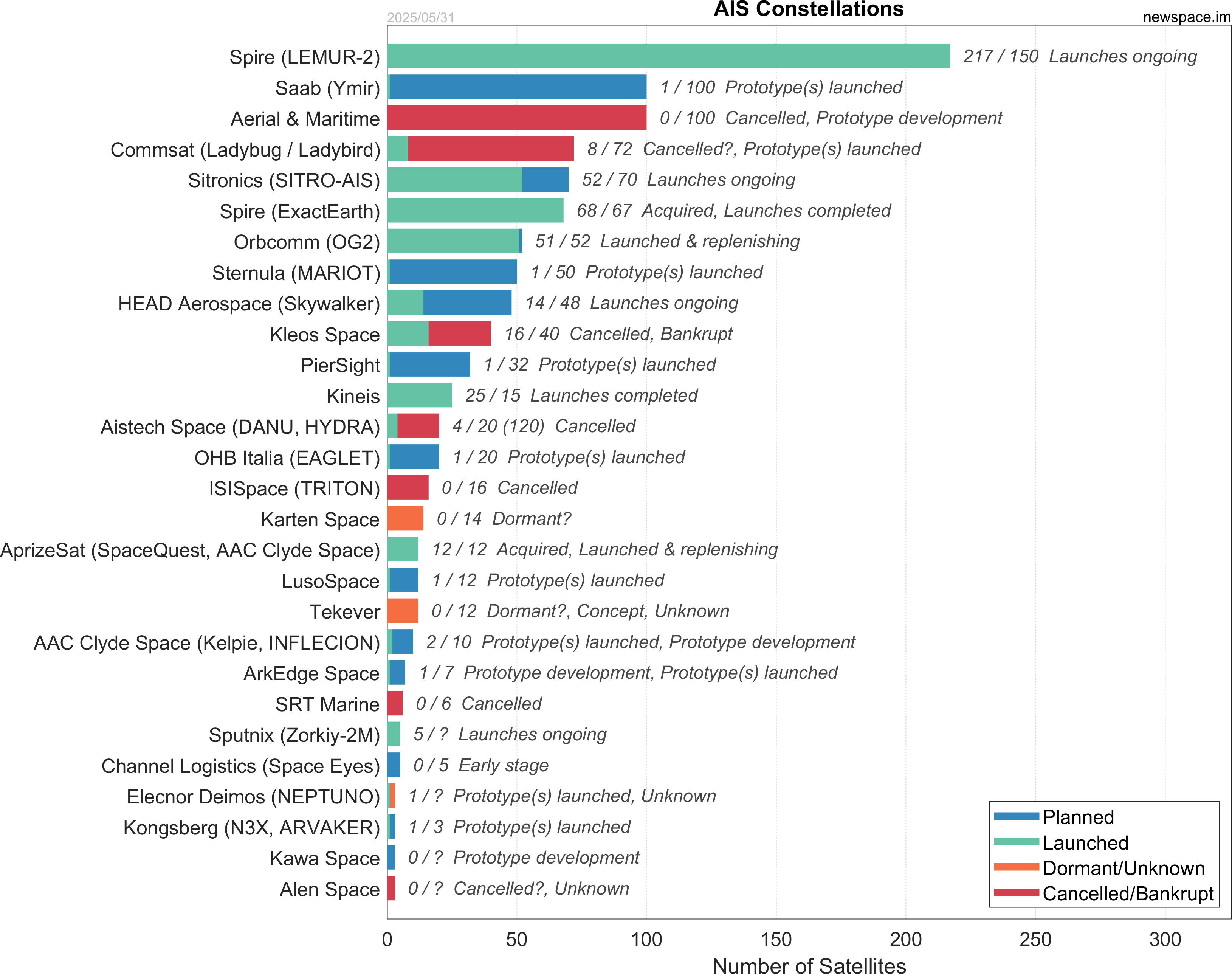Select the Spire (LEMUR-2) row label
Screen dimensions: 1232x974
point(304,57)
